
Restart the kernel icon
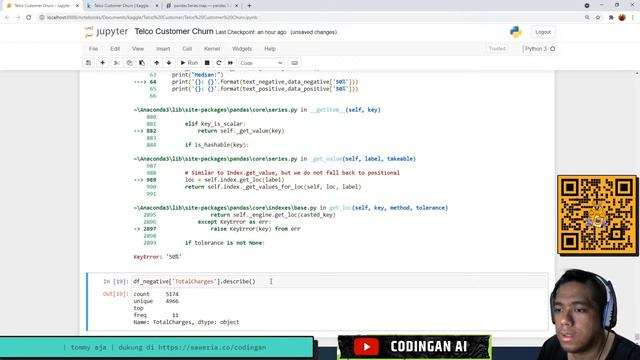(219, 63)
